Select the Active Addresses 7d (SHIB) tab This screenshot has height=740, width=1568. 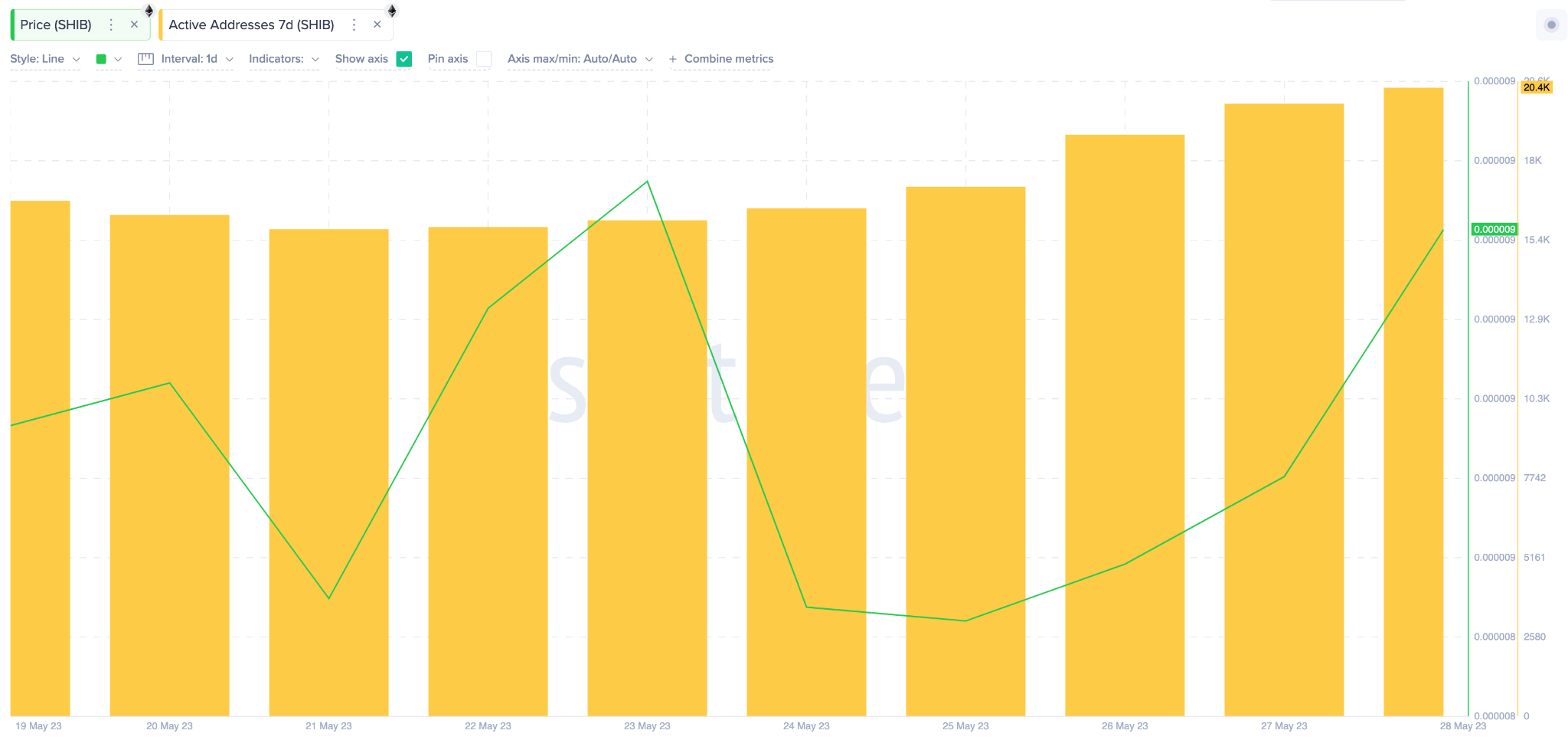pyautogui.click(x=251, y=25)
